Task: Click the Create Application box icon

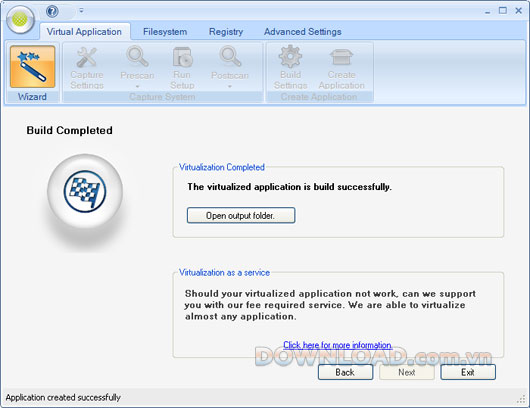Action: pyautogui.click(x=341, y=57)
